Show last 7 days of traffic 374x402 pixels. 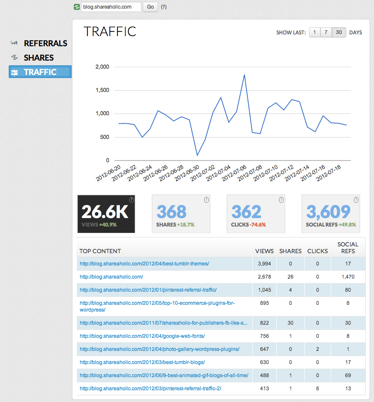point(326,32)
